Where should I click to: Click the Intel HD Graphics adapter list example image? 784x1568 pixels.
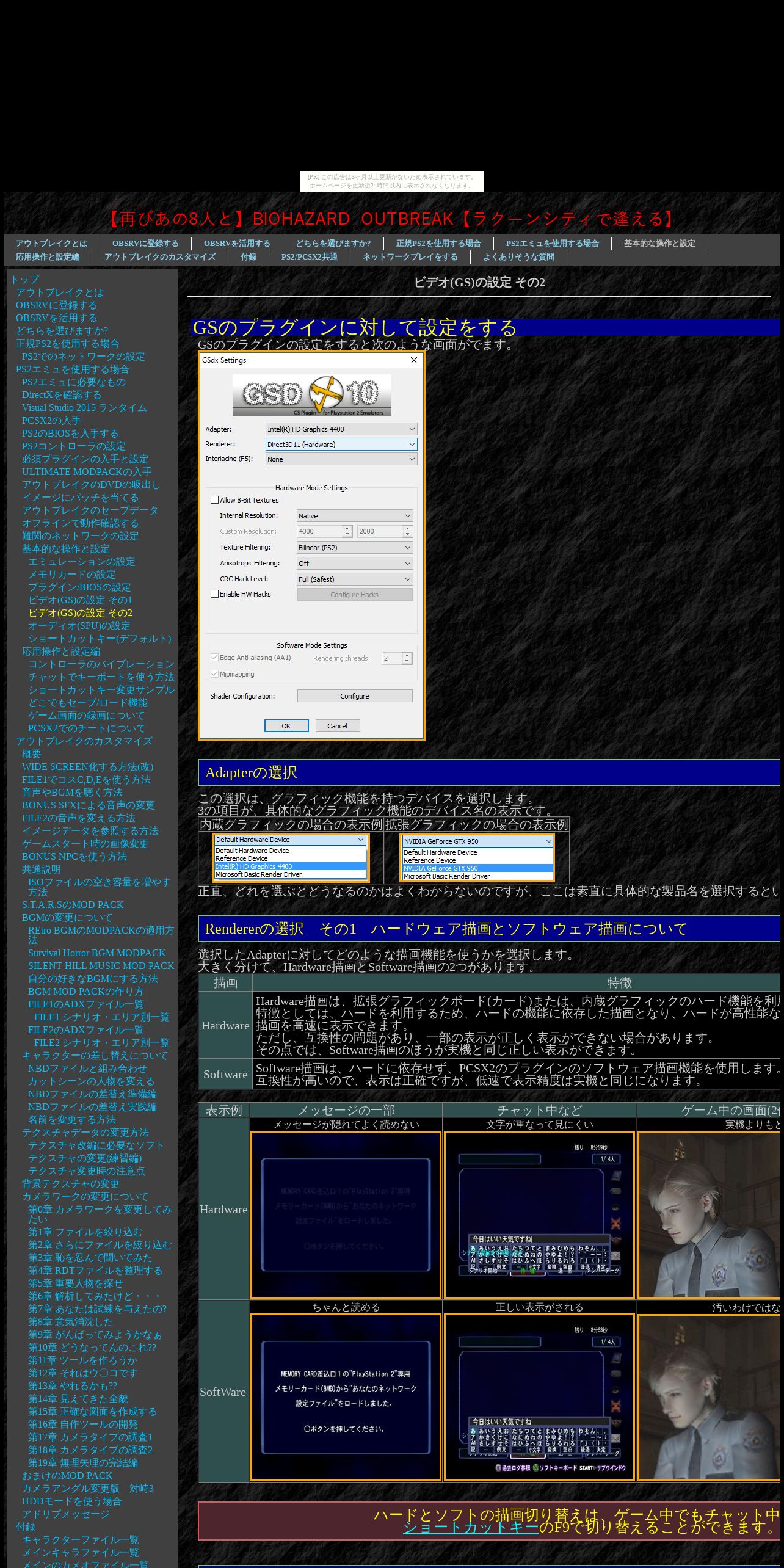pos(291,857)
